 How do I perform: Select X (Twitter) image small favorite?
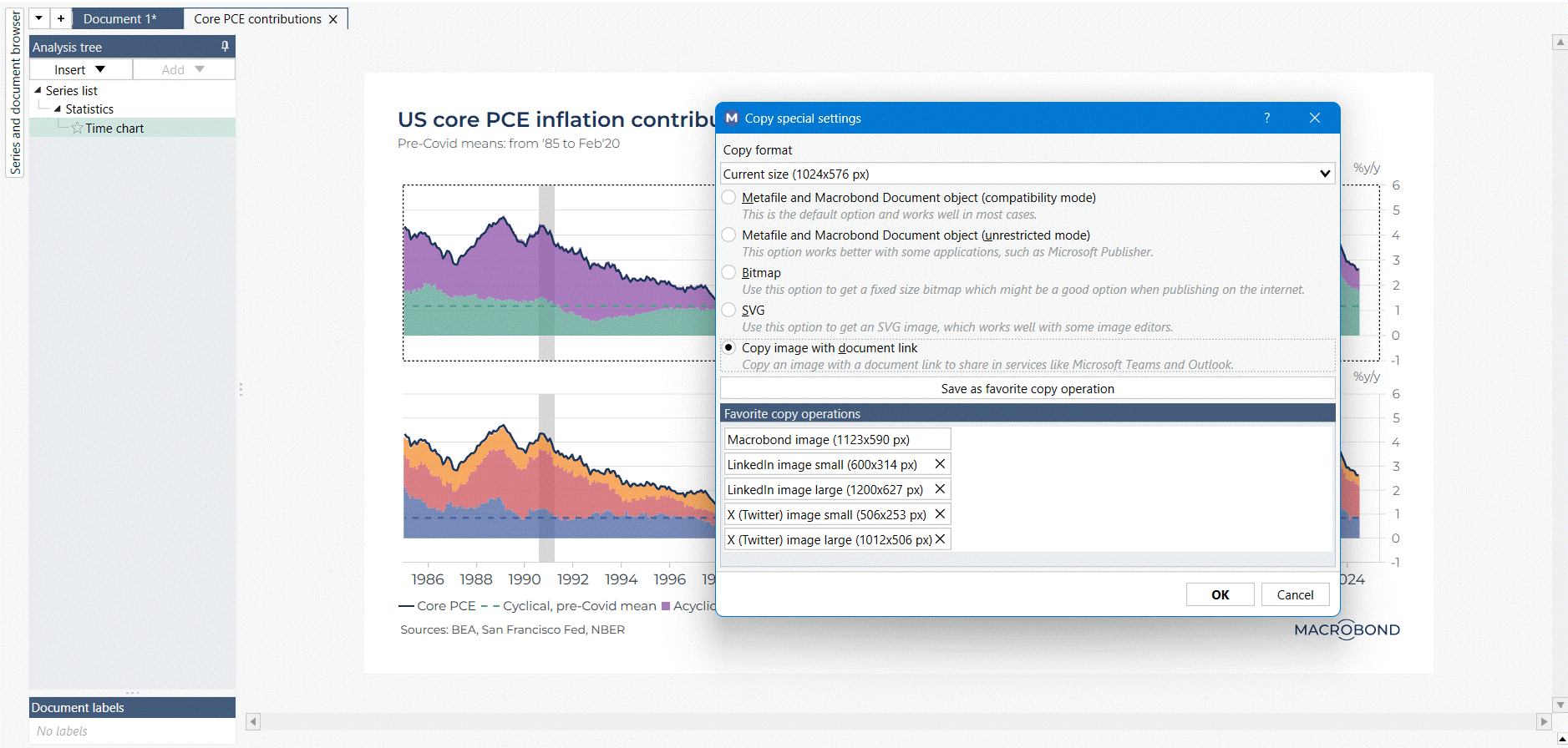[827, 515]
